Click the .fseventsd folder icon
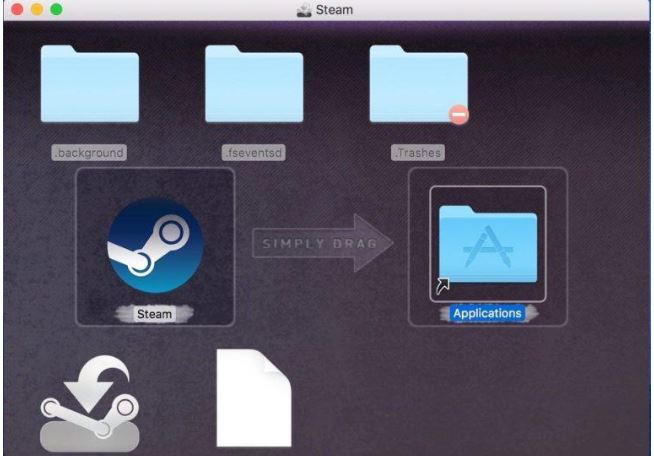654x456 pixels. 254,85
